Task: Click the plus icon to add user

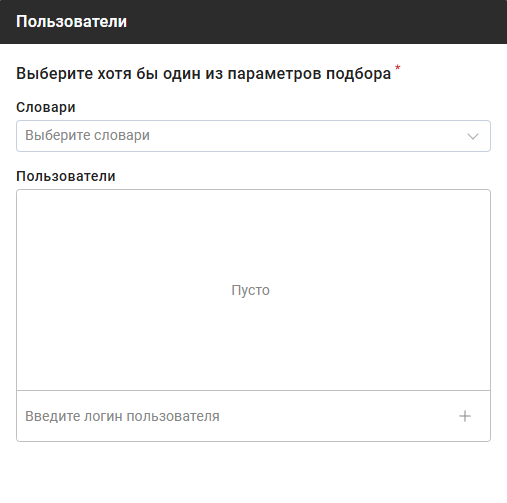Action: click(x=465, y=416)
